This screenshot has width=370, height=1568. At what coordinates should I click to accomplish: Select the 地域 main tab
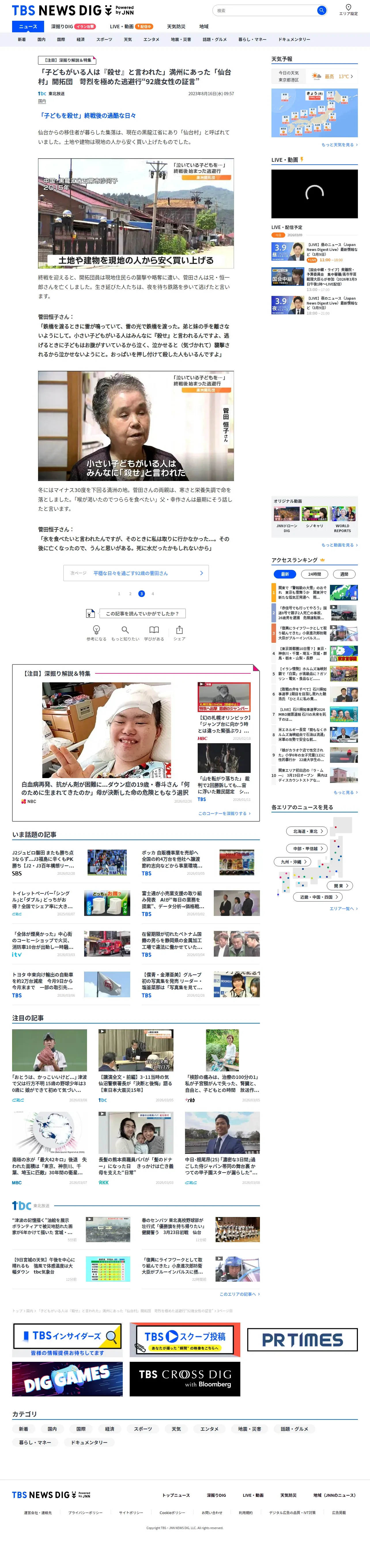(204, 27)
